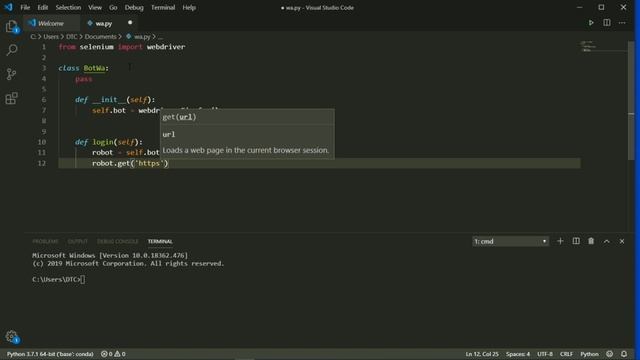Open the Source Control view
The width and height of the screenshot is (640, 360).
(11, 74)
